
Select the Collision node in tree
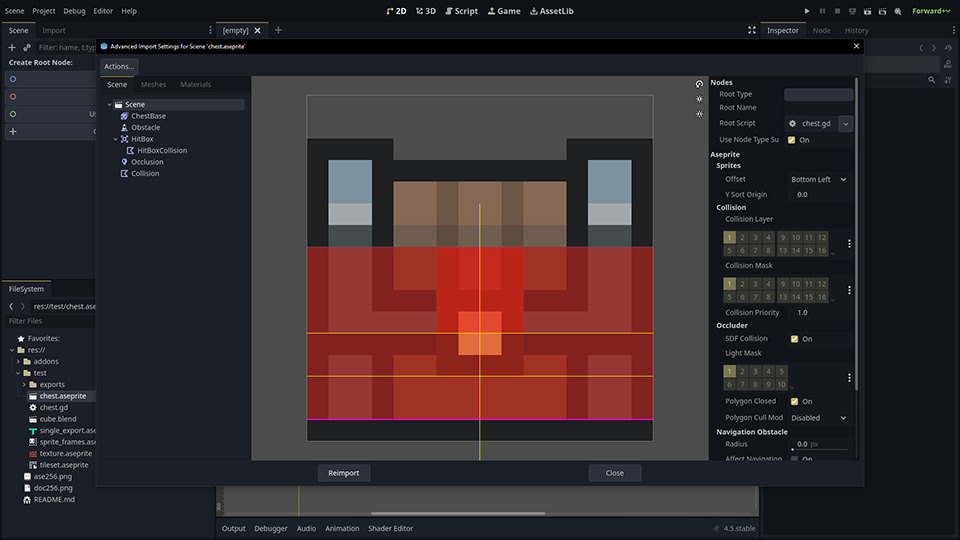[144, 173]
